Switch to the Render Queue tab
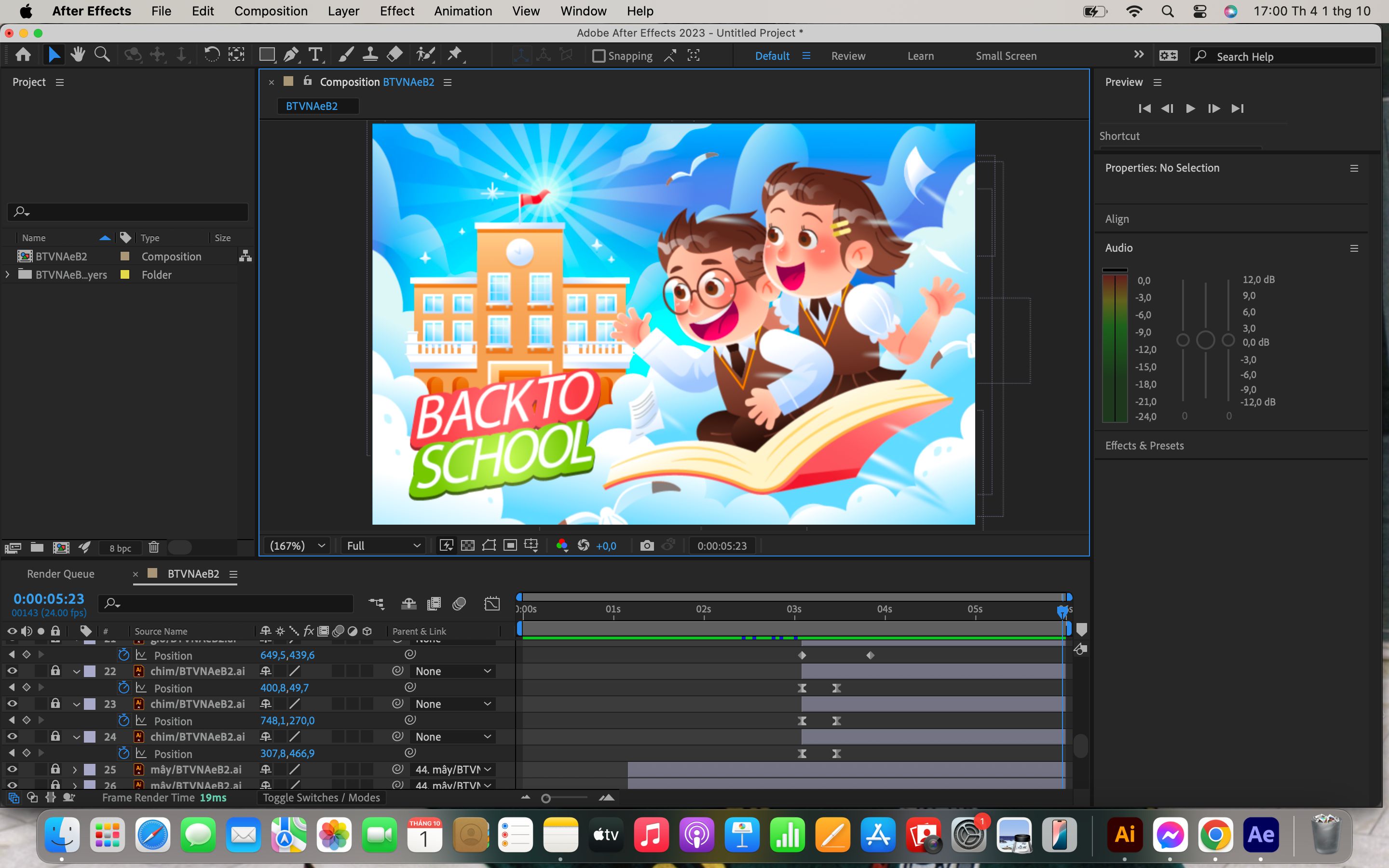 [60, 573]
